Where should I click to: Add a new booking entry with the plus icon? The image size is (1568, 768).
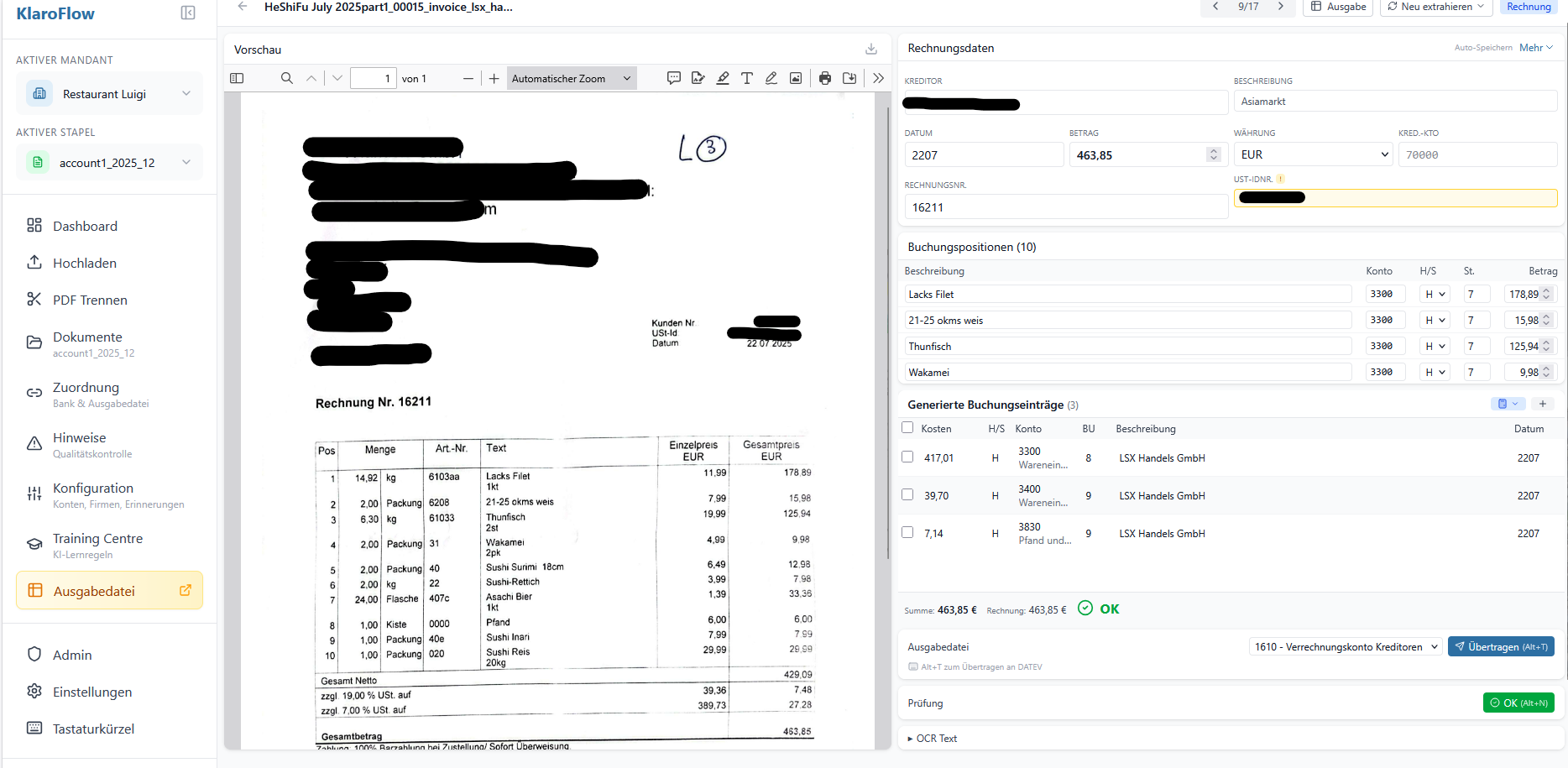(1543, 404)
